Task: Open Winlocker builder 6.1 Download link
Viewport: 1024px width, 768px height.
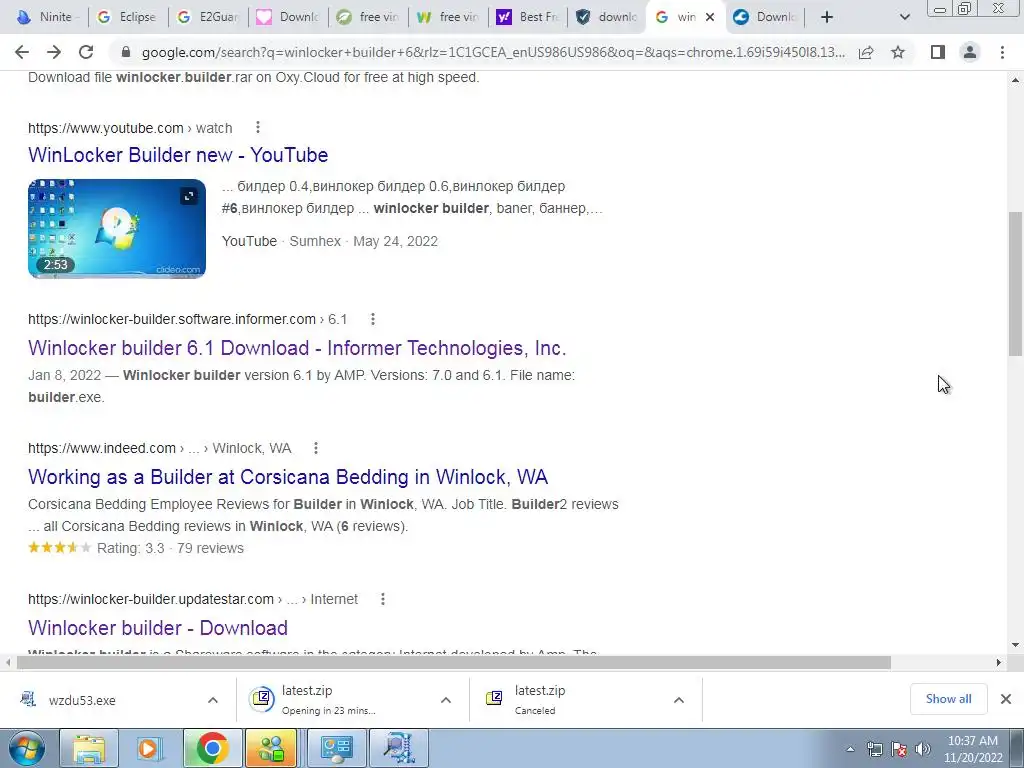Action: tap(297, 348)
